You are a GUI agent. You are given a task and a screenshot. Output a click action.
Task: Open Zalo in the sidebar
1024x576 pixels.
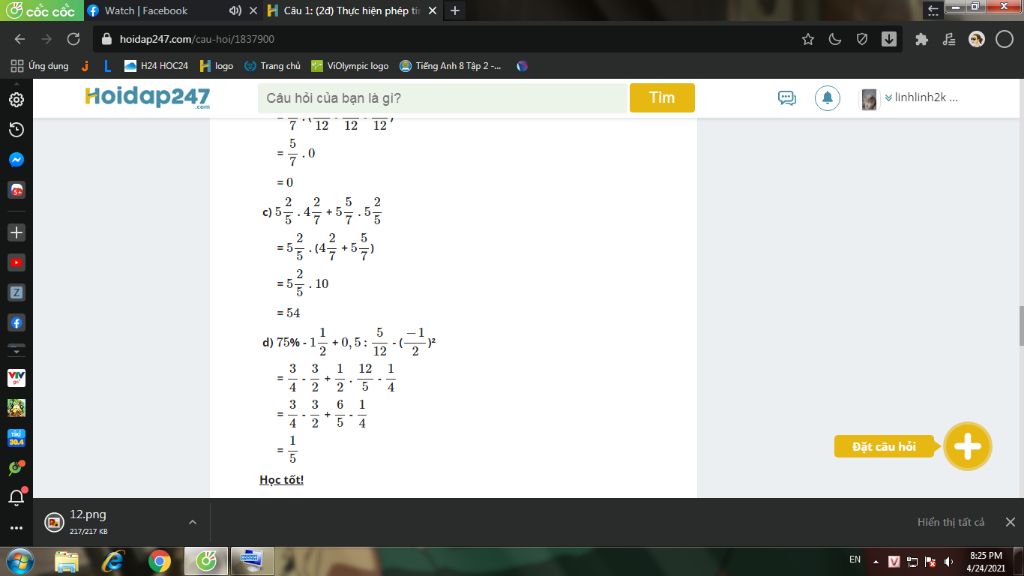pyautogui.click(x=16, y=293)
